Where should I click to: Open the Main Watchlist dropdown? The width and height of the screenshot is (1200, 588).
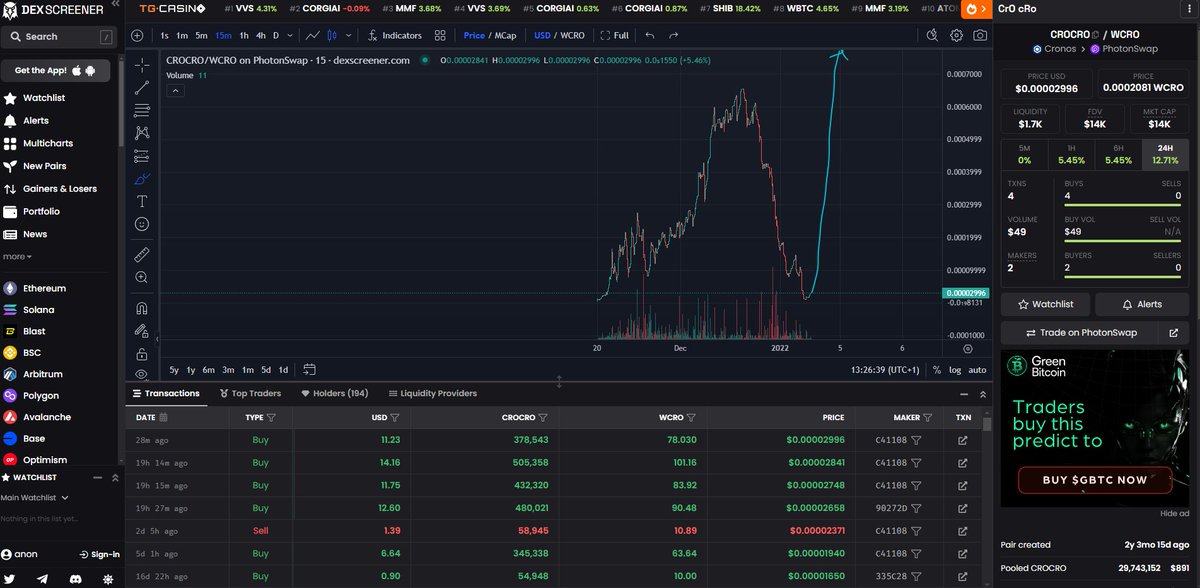pyautogui.click(x=35, y=497)
